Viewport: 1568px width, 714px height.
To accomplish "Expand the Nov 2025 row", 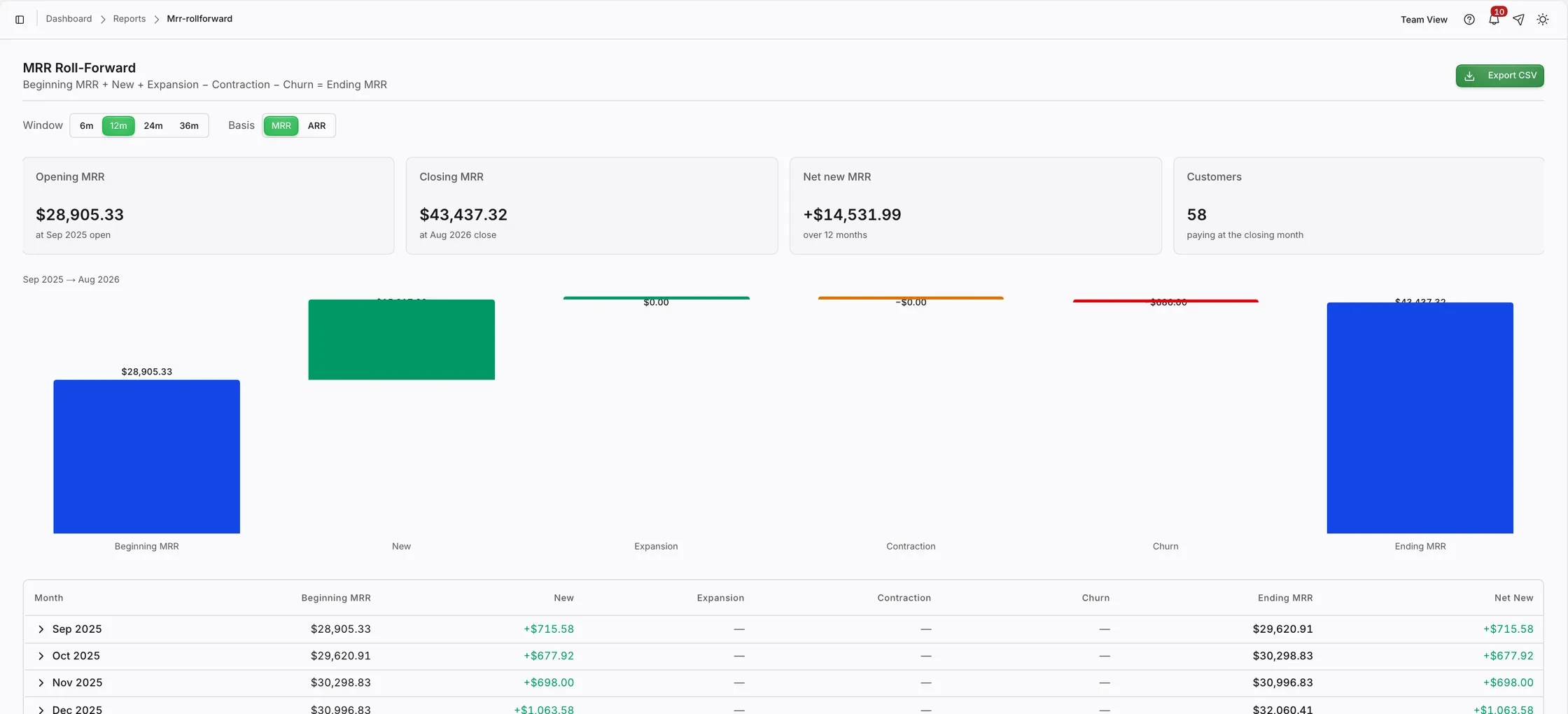I will pos(41,682).
